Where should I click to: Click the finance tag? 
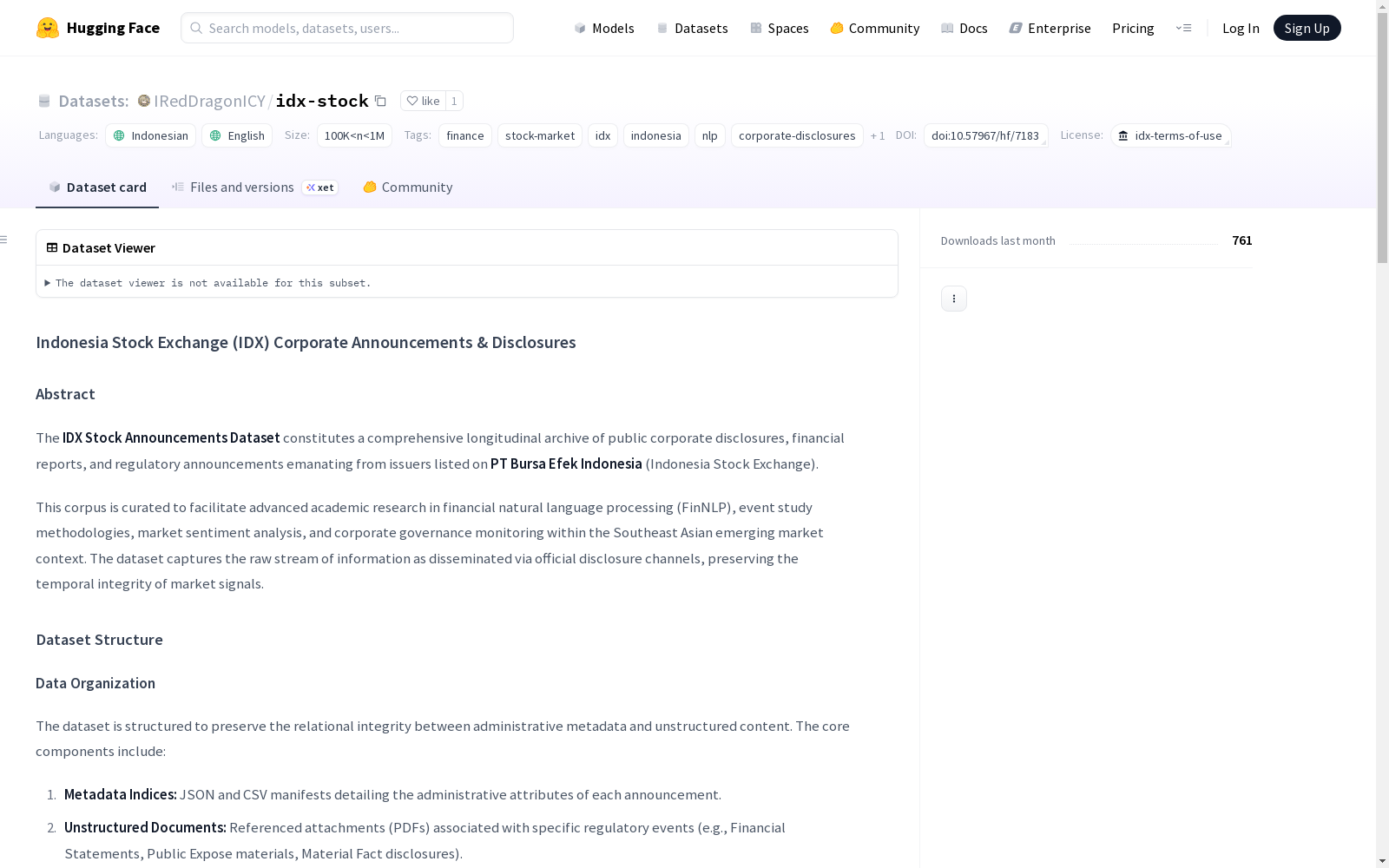465,135
